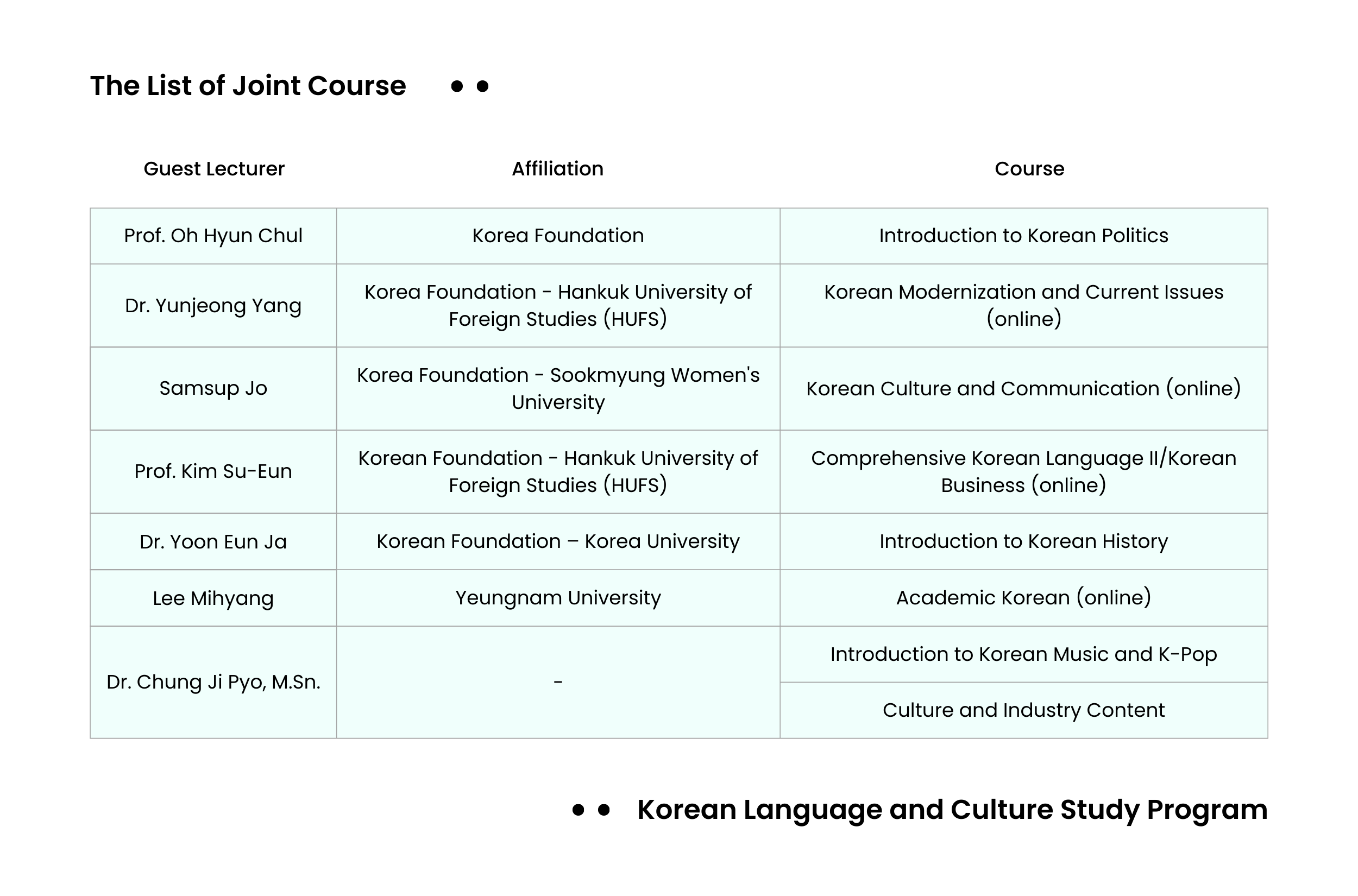Select the Affiliation column header
The image size is (1358, 896).
pyautogui.click(x=557, y=168)
